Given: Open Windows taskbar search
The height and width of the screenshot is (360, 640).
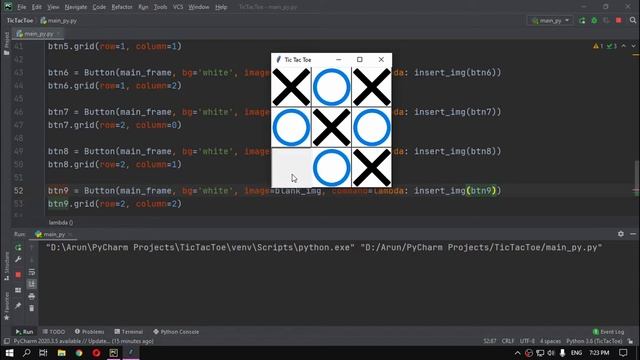Looking at the screenshot, I should 27,353.
